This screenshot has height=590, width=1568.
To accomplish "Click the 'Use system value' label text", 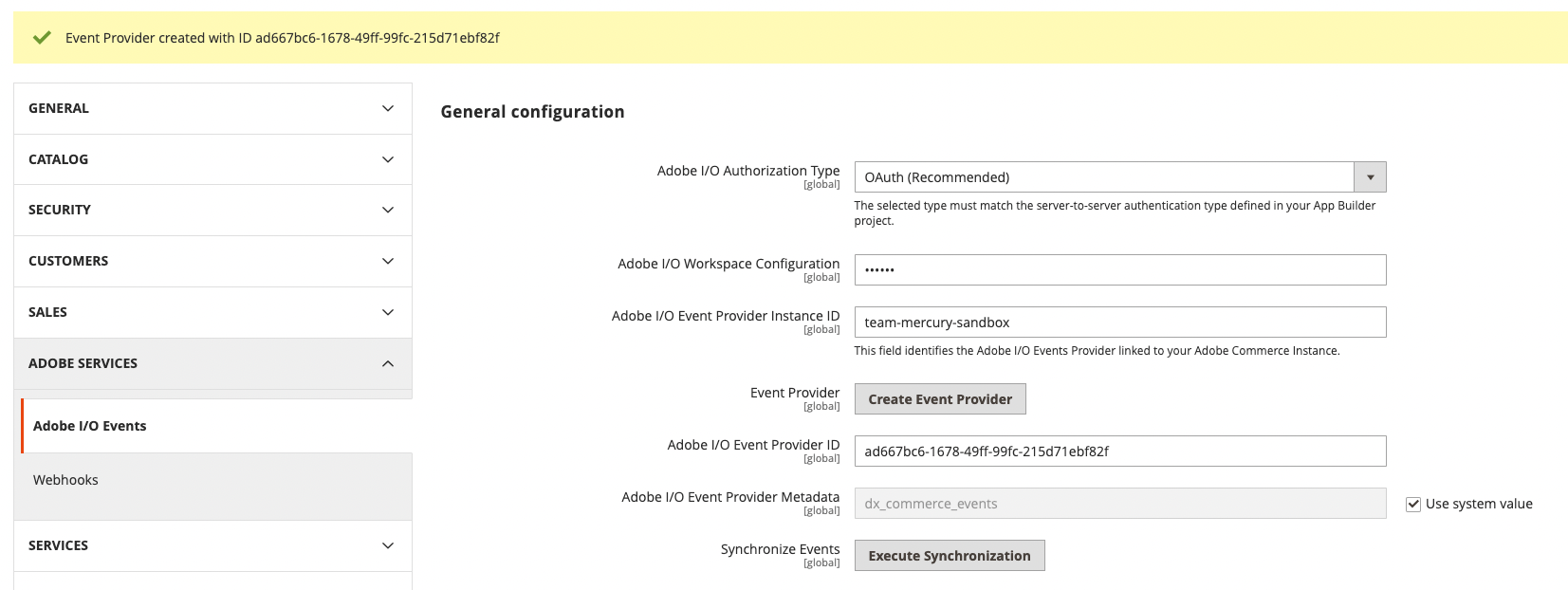I will click(1479, 504).
